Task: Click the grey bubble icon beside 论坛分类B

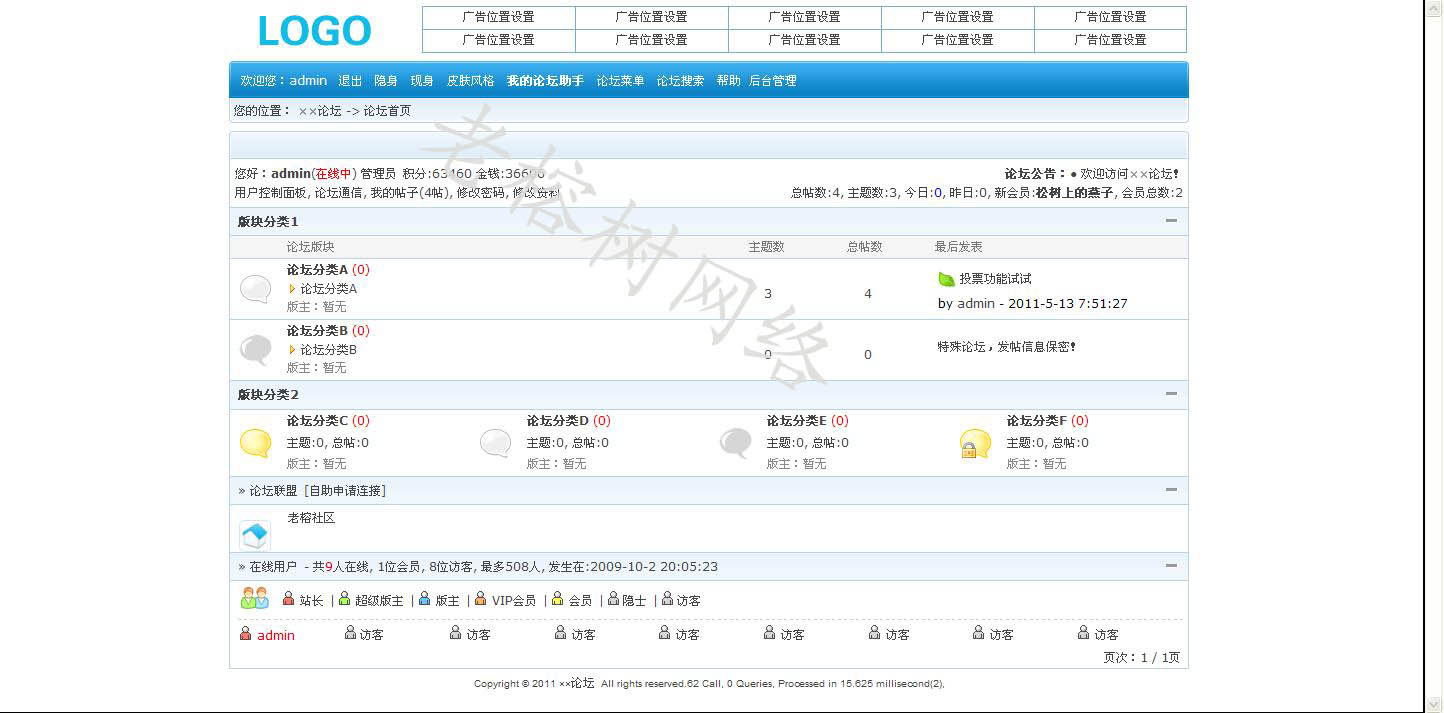Action: click(256, 350)
